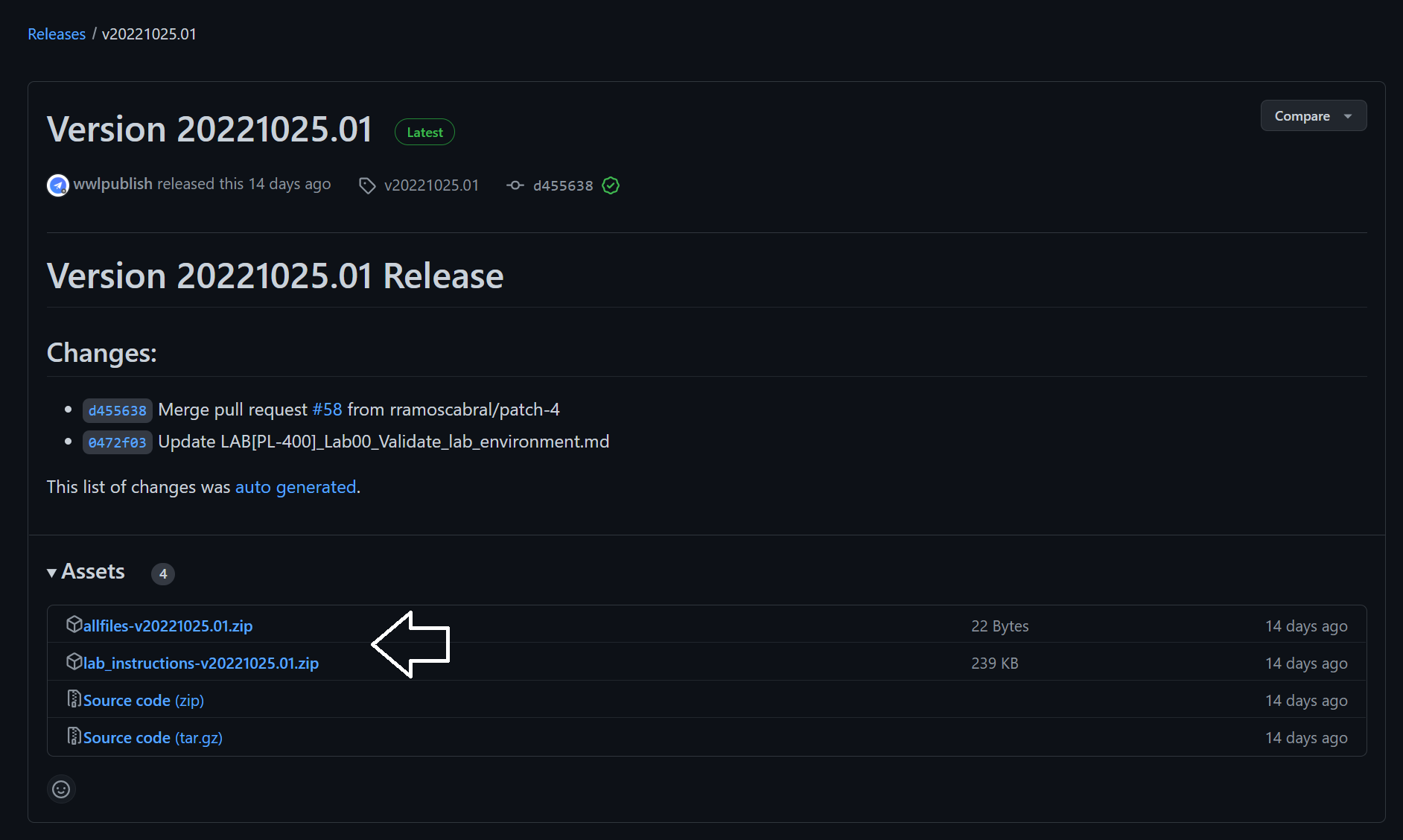Click the verified checkmark badge after d455638
The height and width of the screenshot is (840, 1403).
pos(610,185)
